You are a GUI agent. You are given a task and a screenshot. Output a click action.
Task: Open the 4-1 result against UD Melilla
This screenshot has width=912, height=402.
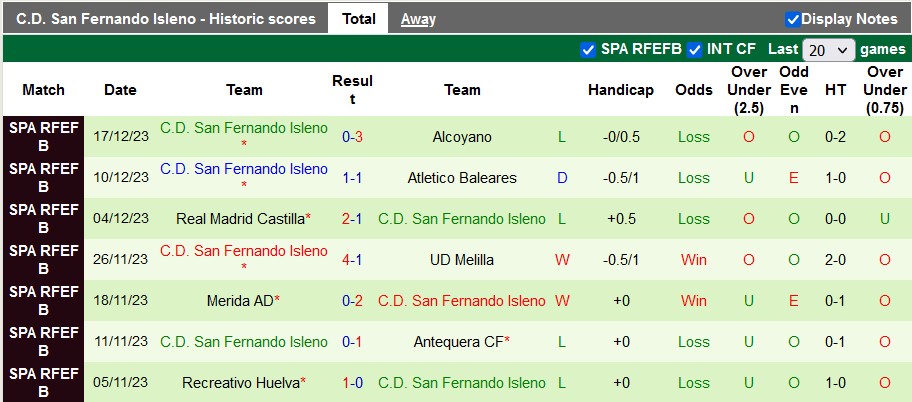pyautogui.click(x=352, y=260)
